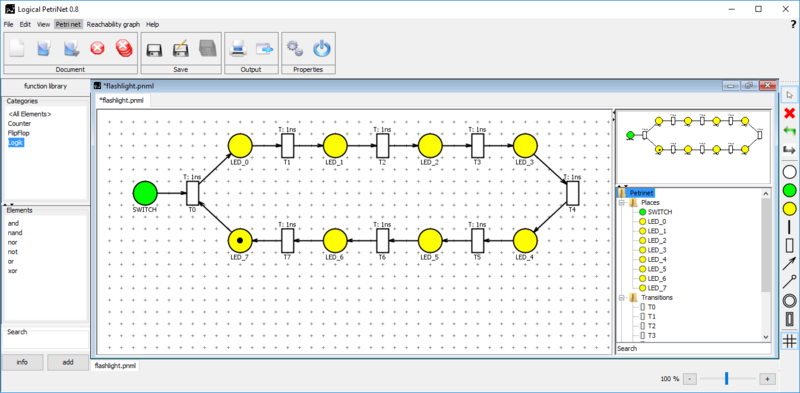Click transition T4 on the canvas
800x393 pixels.
573,193
